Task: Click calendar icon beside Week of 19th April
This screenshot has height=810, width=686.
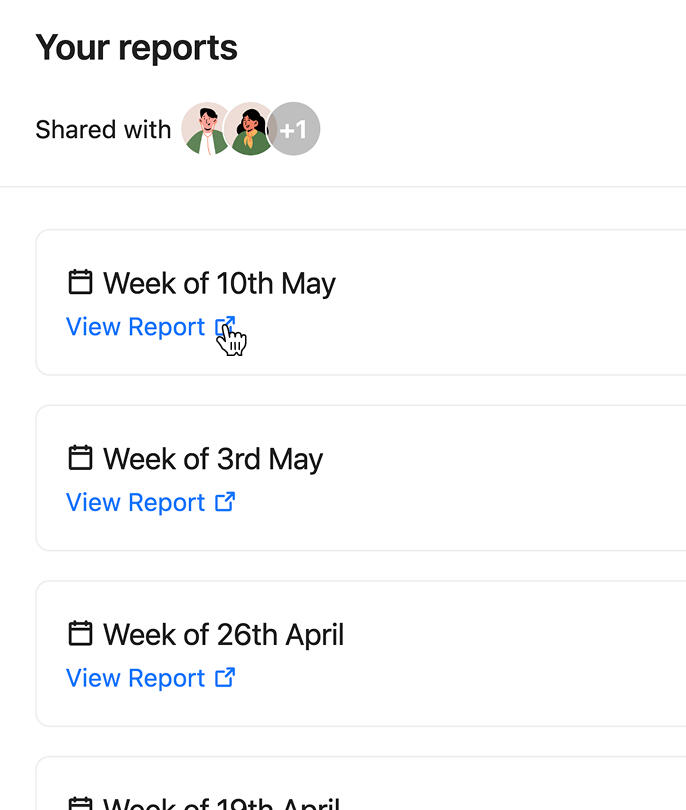Action: pos(80,803)
